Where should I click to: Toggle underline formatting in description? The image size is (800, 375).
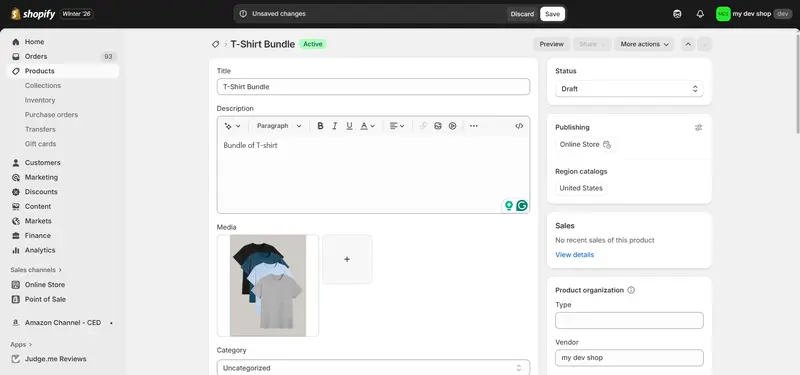349,126
